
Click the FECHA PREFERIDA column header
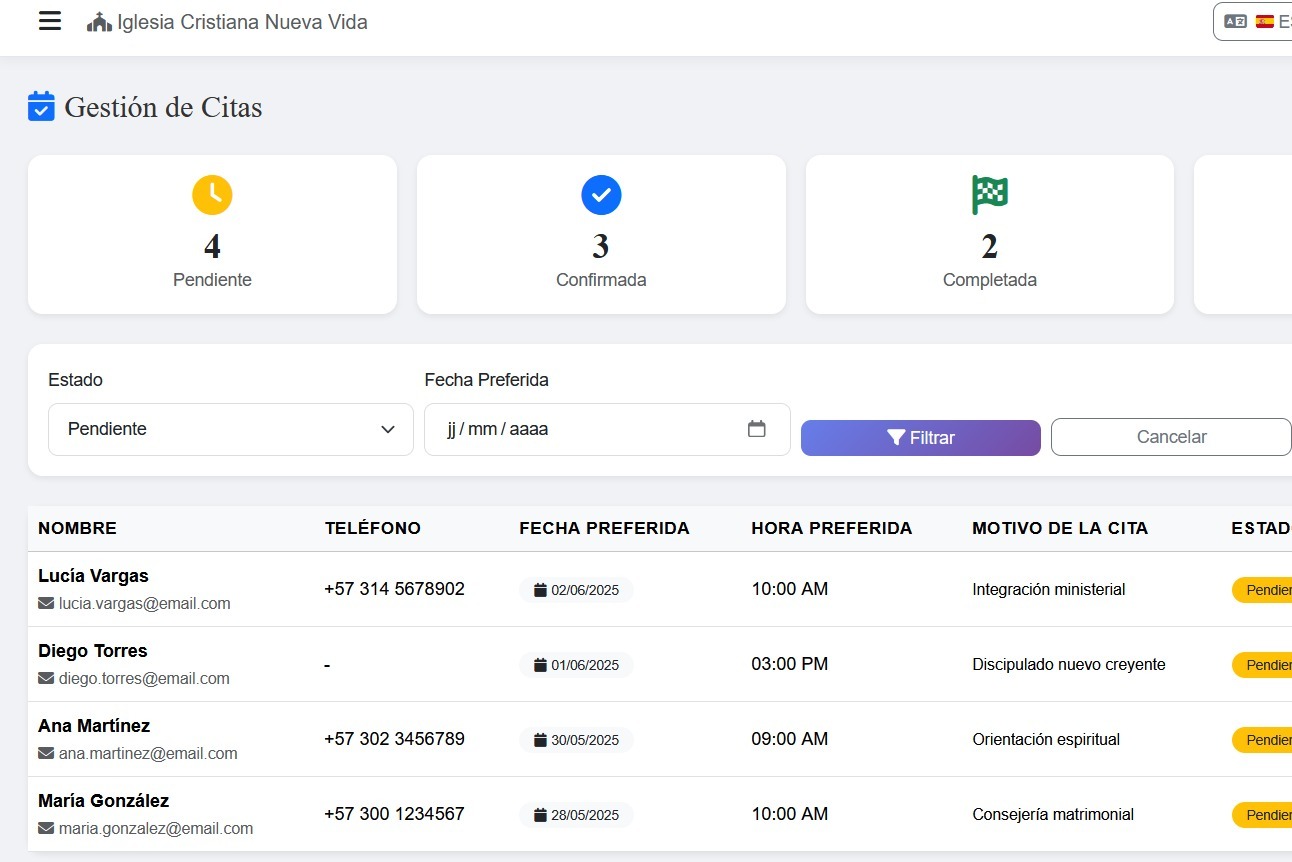pyautogui.click(x=604, y=528)
